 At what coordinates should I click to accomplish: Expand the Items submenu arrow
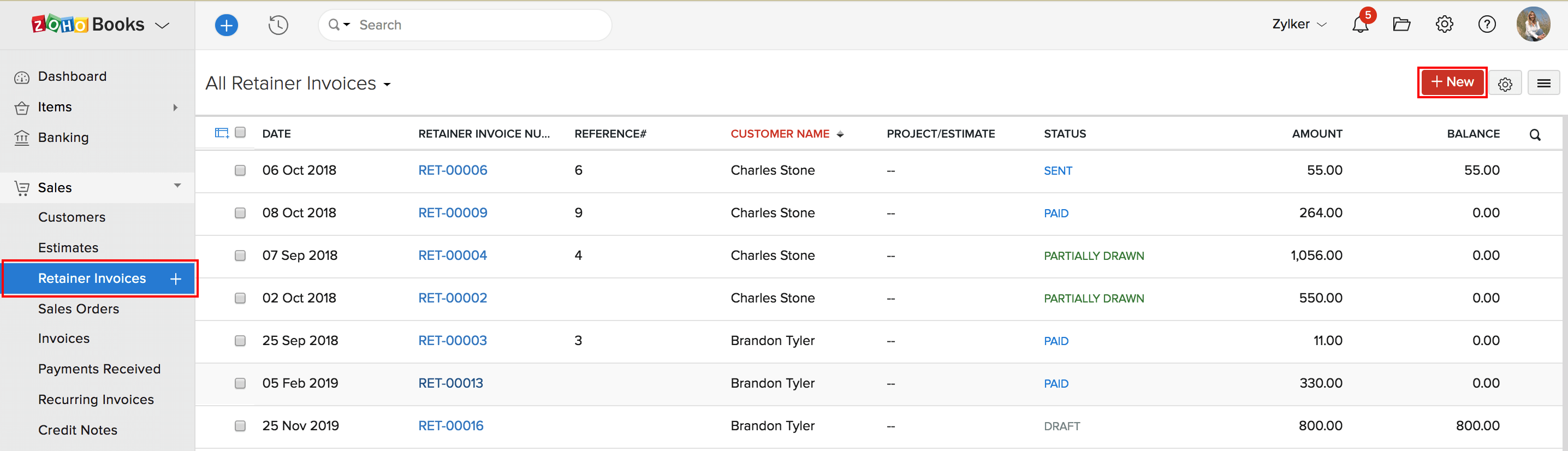175,107
